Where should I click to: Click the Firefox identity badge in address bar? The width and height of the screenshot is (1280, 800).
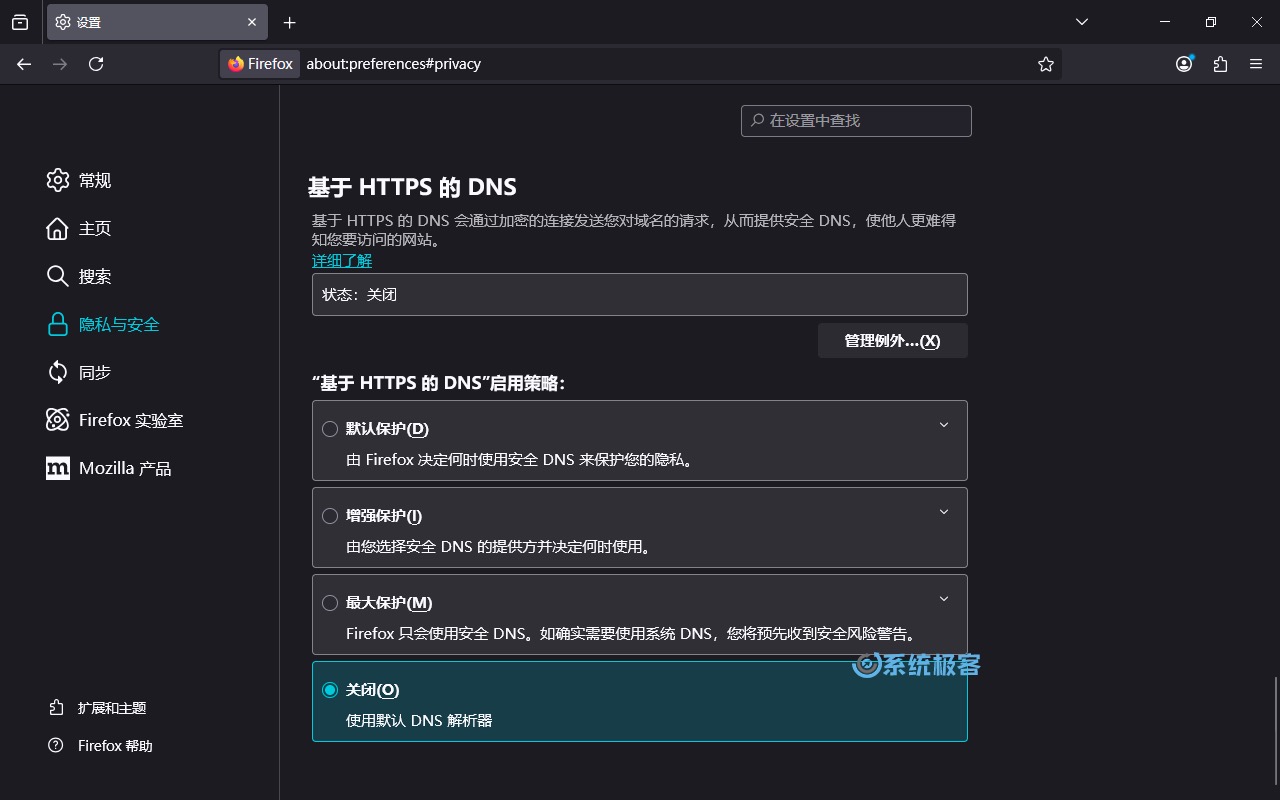pos(260,64)
